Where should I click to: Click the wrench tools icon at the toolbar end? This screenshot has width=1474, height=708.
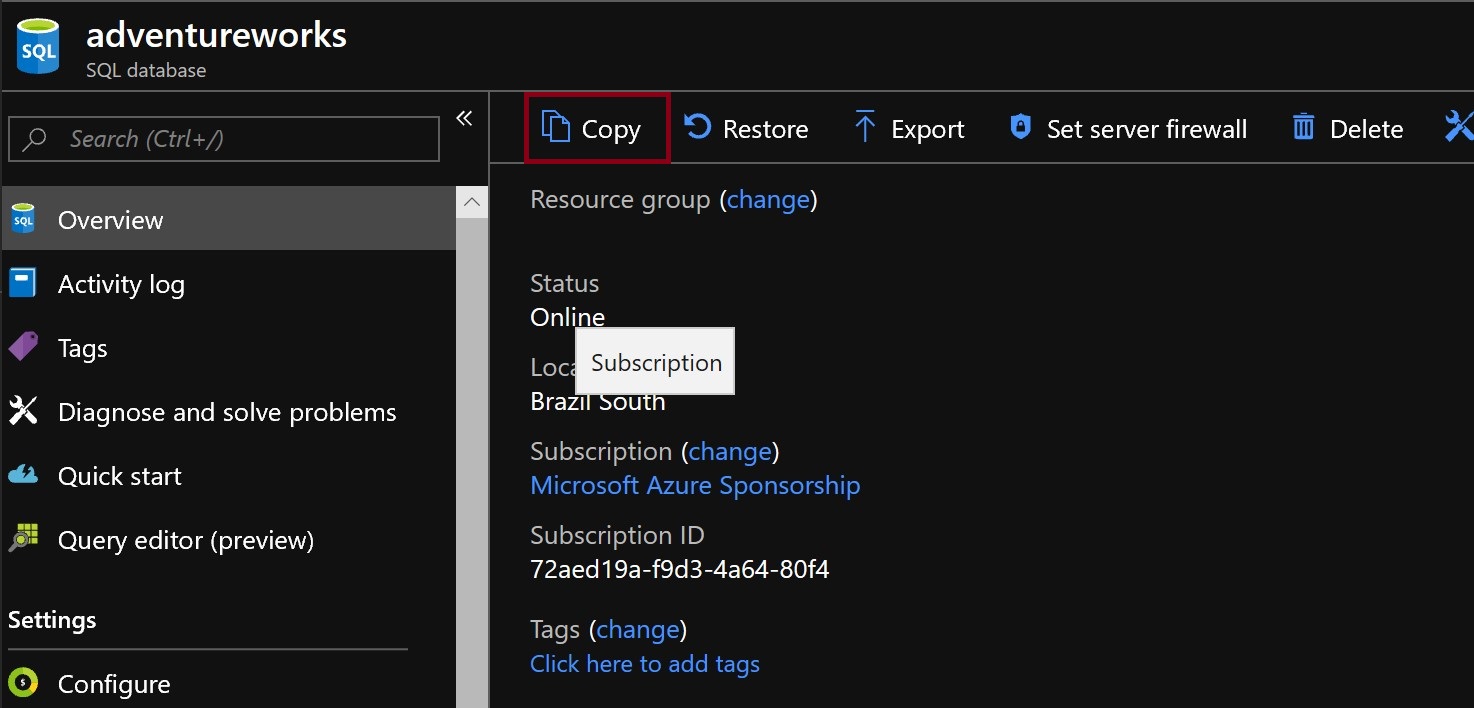(x=1459, y=126)
